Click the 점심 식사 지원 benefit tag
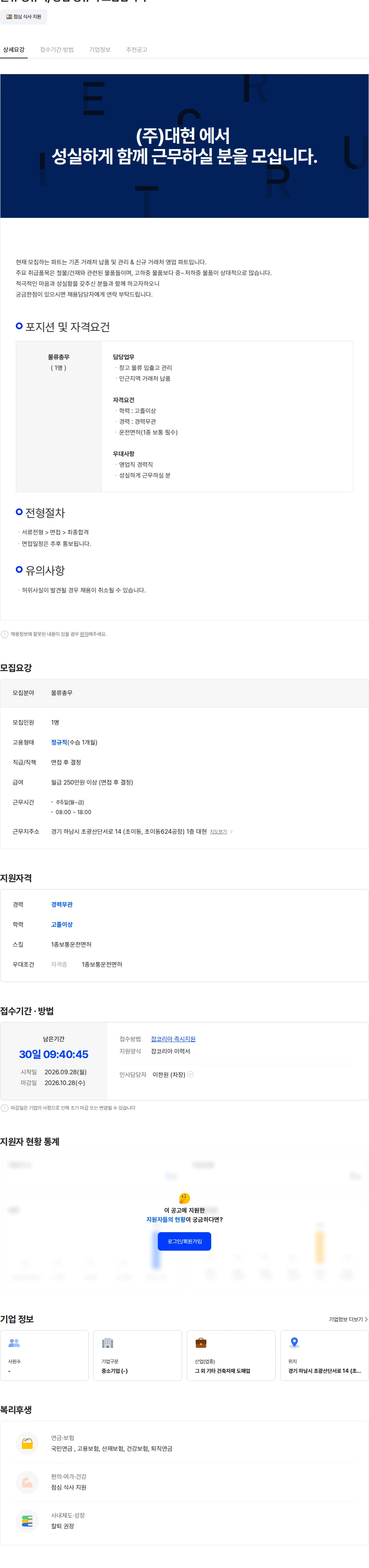Screen dimensions: 369x1568 point(24,17)
